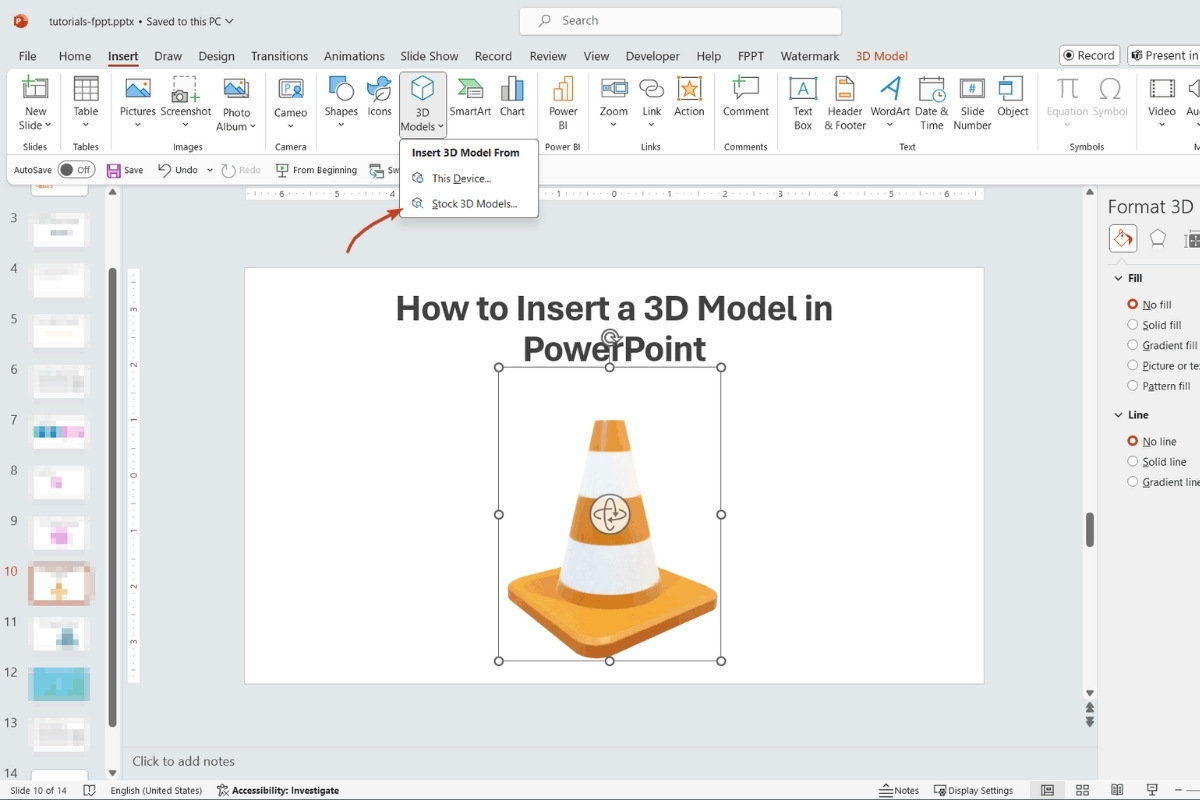Insert an Equation

pyautogui.click(x=1066, y=100)
